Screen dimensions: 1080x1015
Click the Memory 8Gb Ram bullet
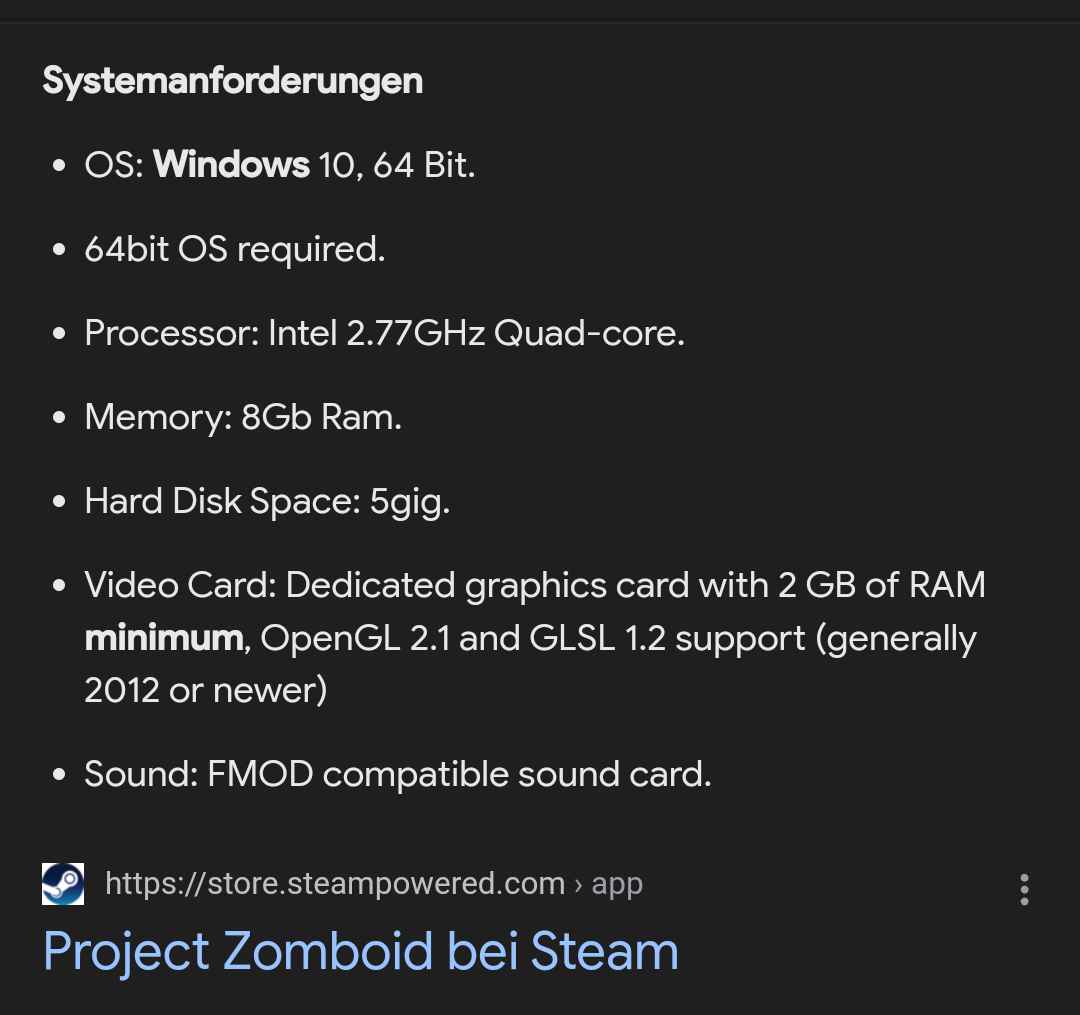pyautogui.click(x=243, y=416)
